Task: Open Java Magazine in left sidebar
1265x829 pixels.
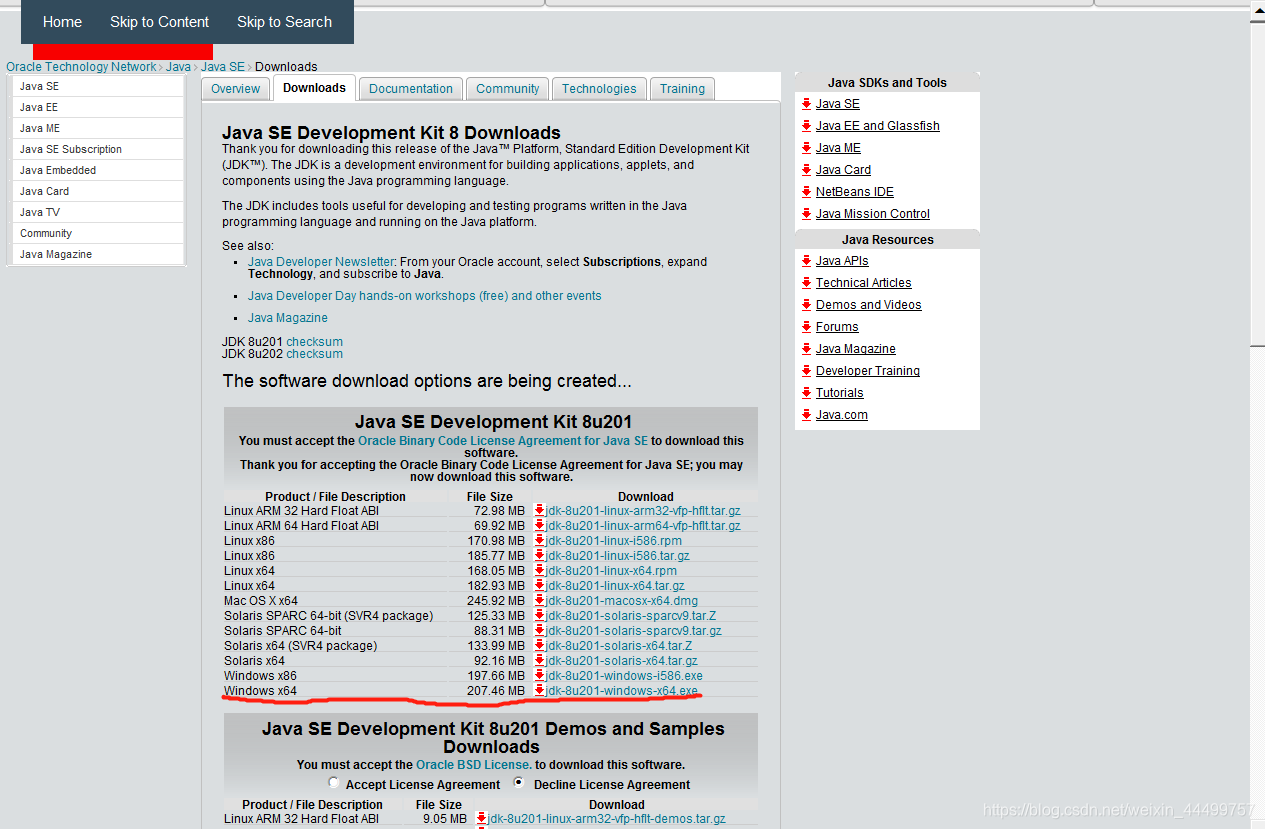Action: (98, 254)
